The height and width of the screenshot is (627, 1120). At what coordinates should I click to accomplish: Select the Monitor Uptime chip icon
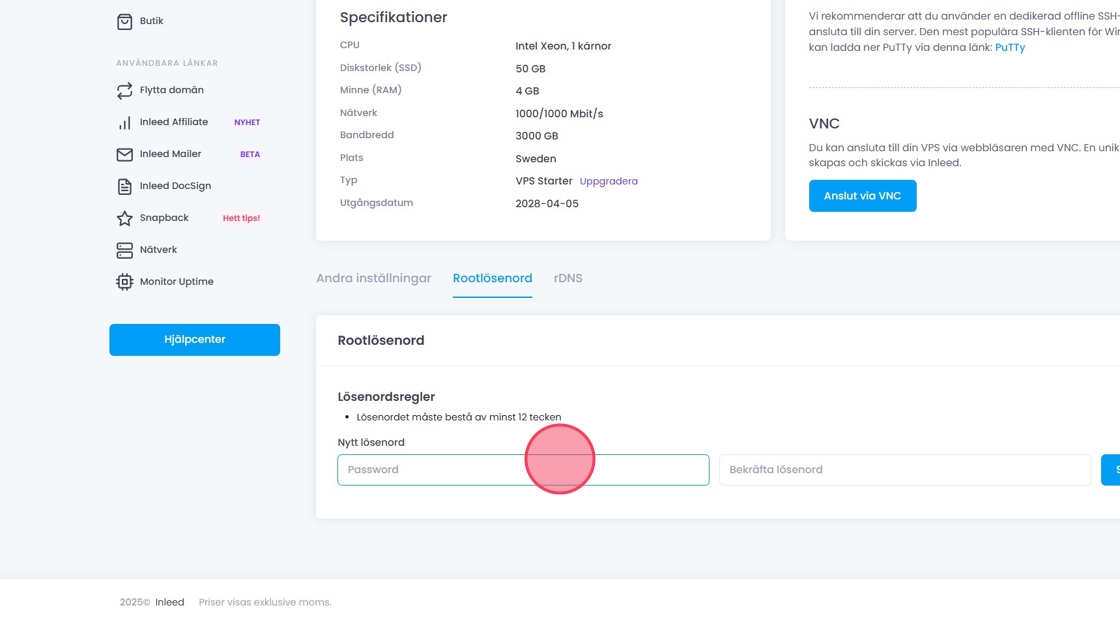click(124, 282)
